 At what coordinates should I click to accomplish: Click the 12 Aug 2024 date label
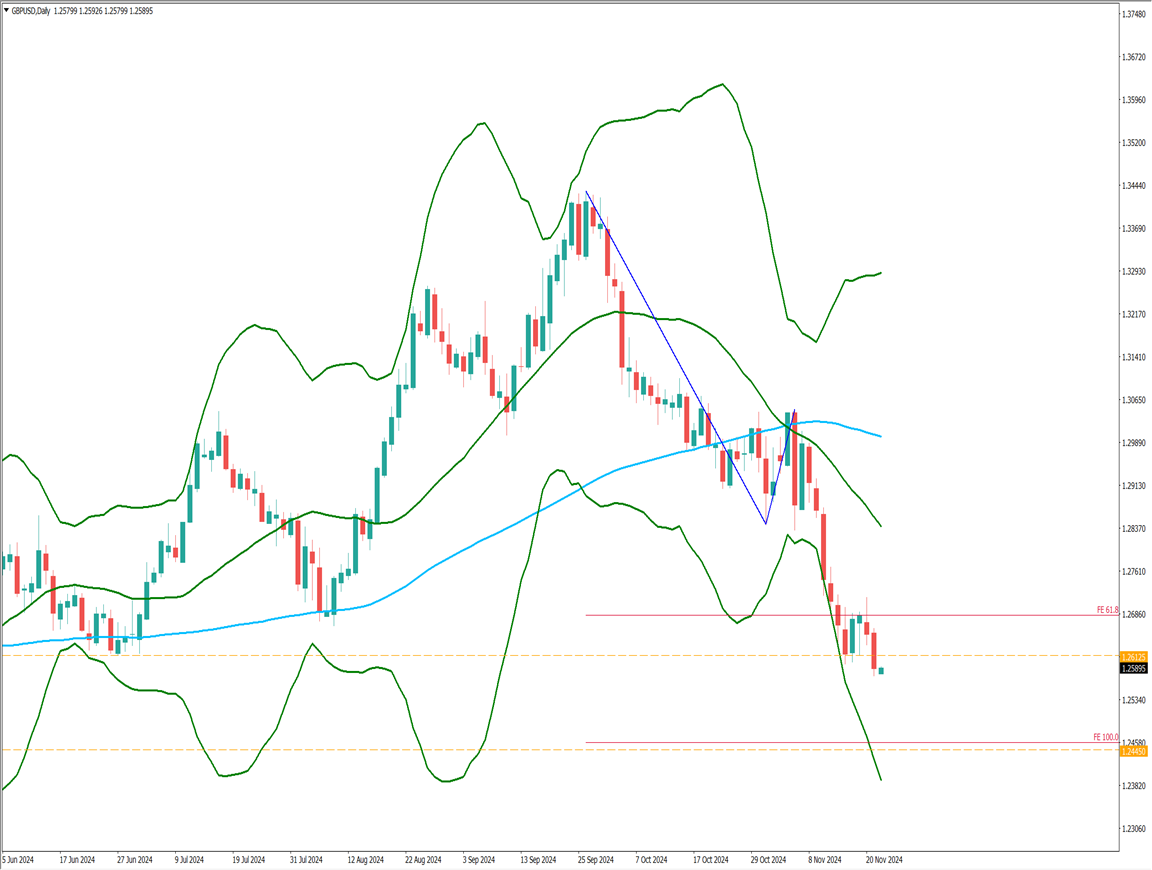click(366, 859)
